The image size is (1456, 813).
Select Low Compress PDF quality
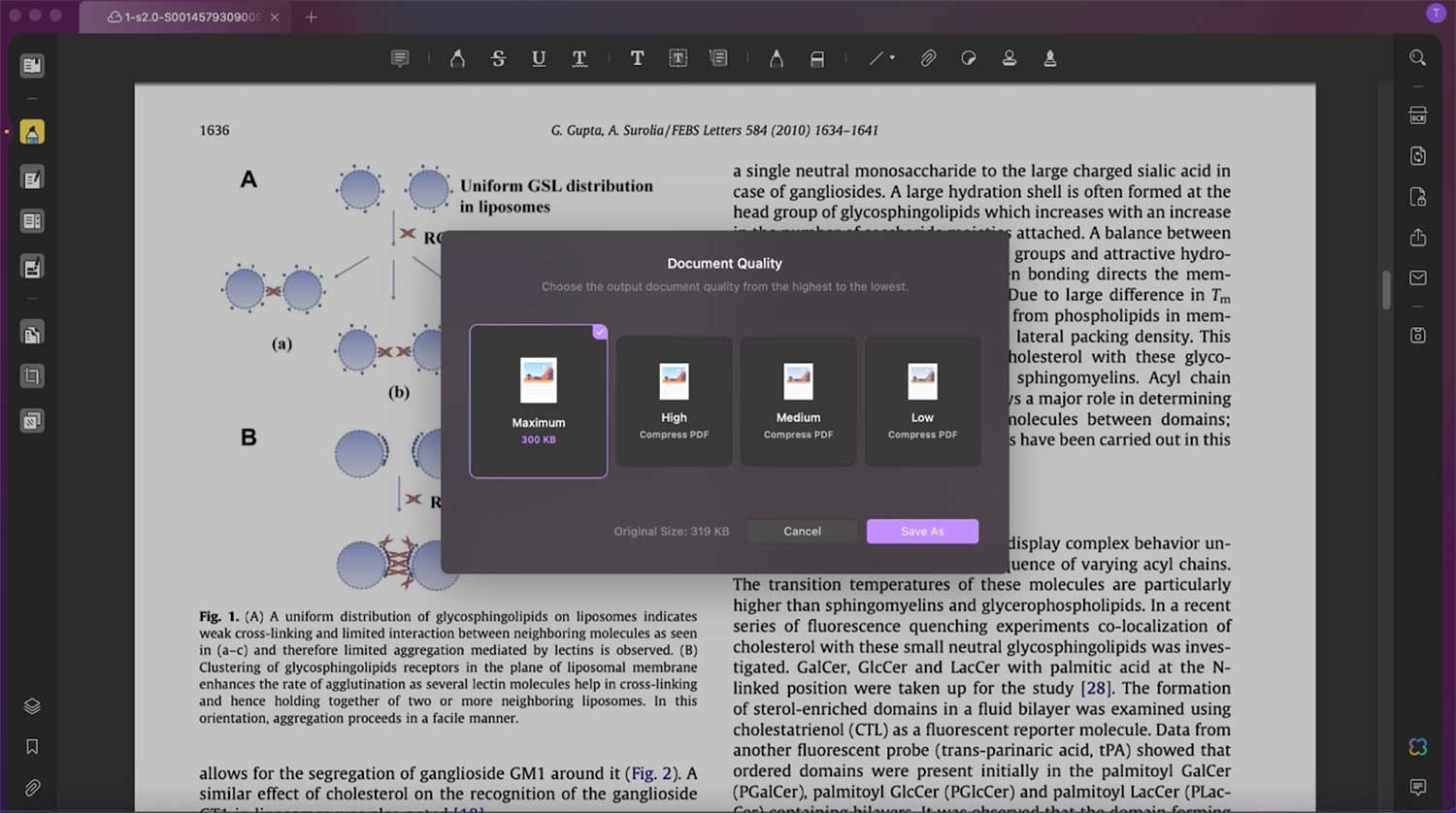[922, 401]
